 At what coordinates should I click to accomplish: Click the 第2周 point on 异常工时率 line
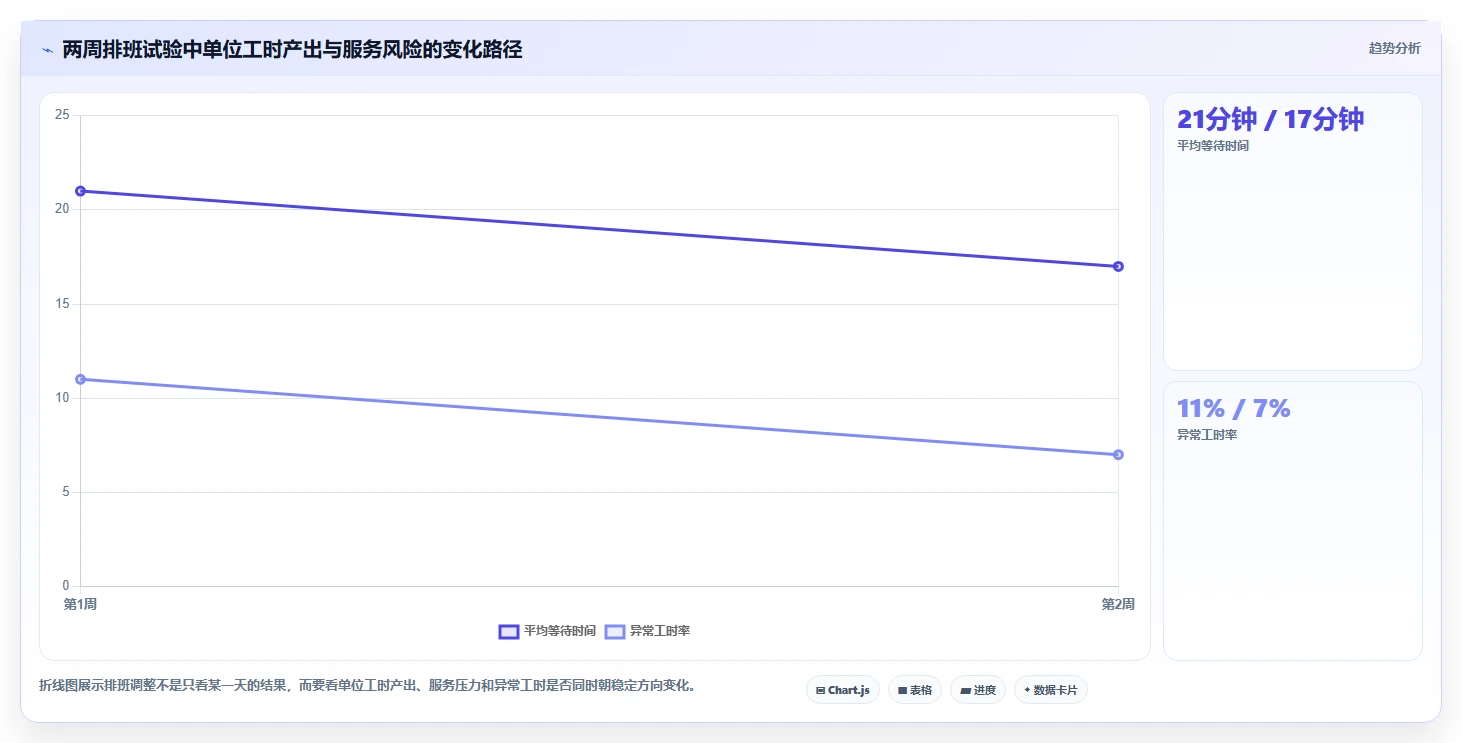(1118, 454)
